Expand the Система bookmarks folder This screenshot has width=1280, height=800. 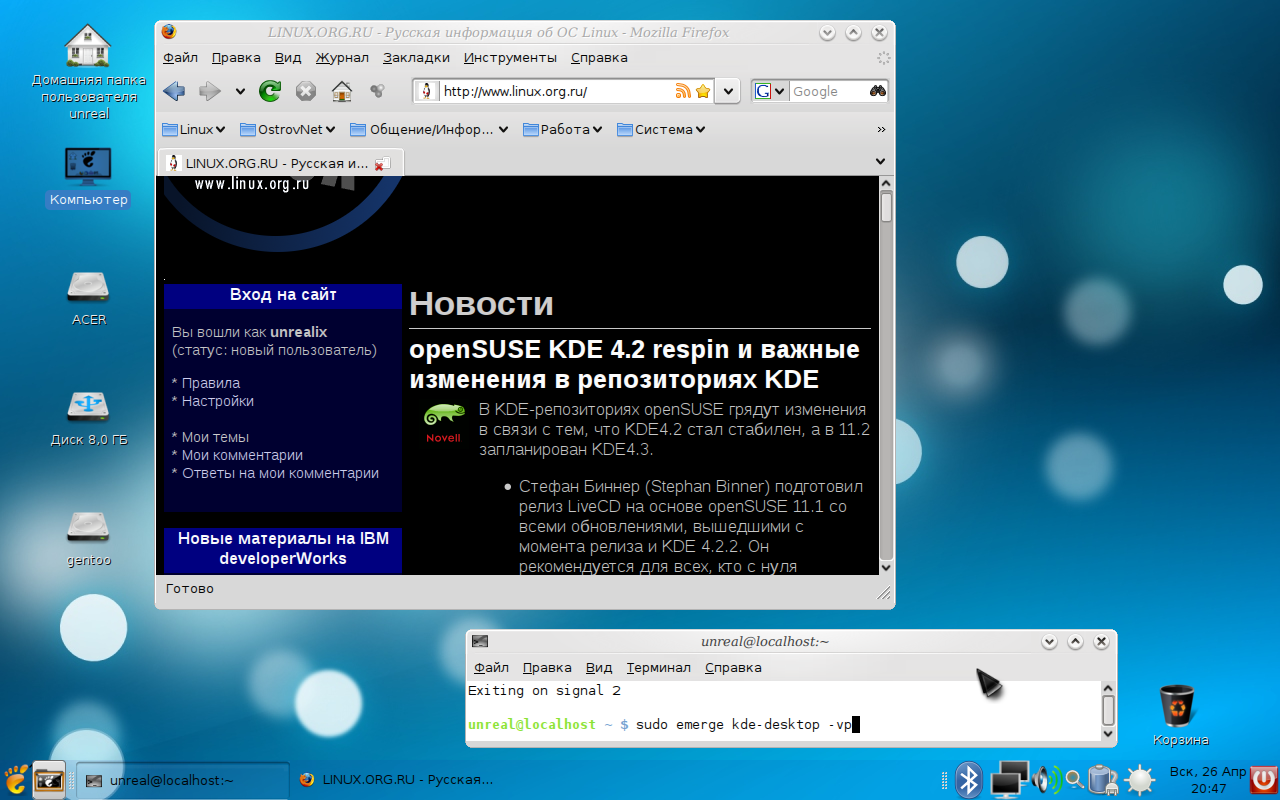pos(661,129)
